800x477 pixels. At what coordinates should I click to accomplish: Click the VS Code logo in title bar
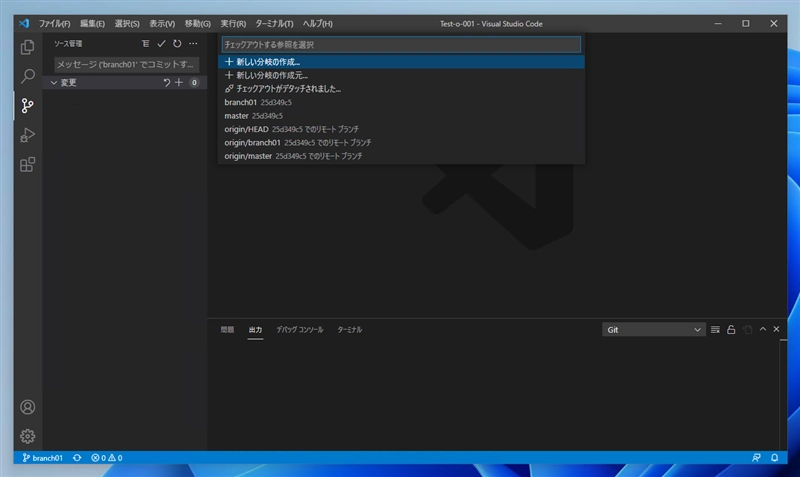point(24,23)
